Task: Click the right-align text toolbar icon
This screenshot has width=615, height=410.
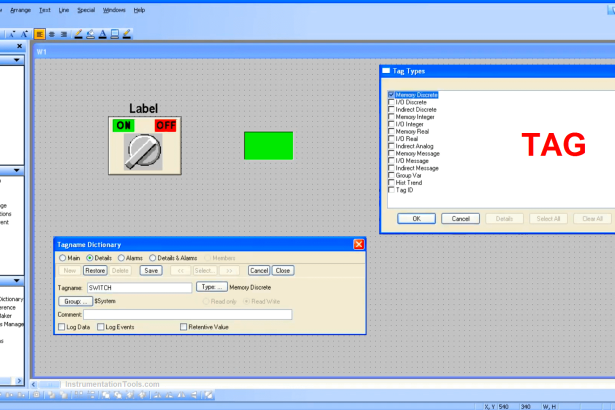Action: pos(64,33)
